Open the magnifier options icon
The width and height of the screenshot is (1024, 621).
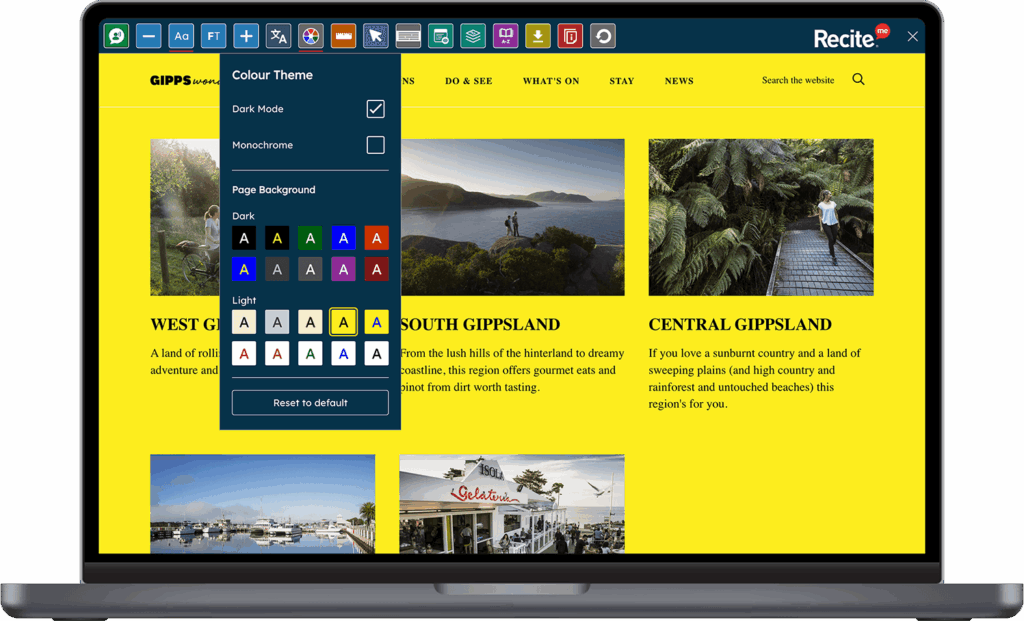440,35
